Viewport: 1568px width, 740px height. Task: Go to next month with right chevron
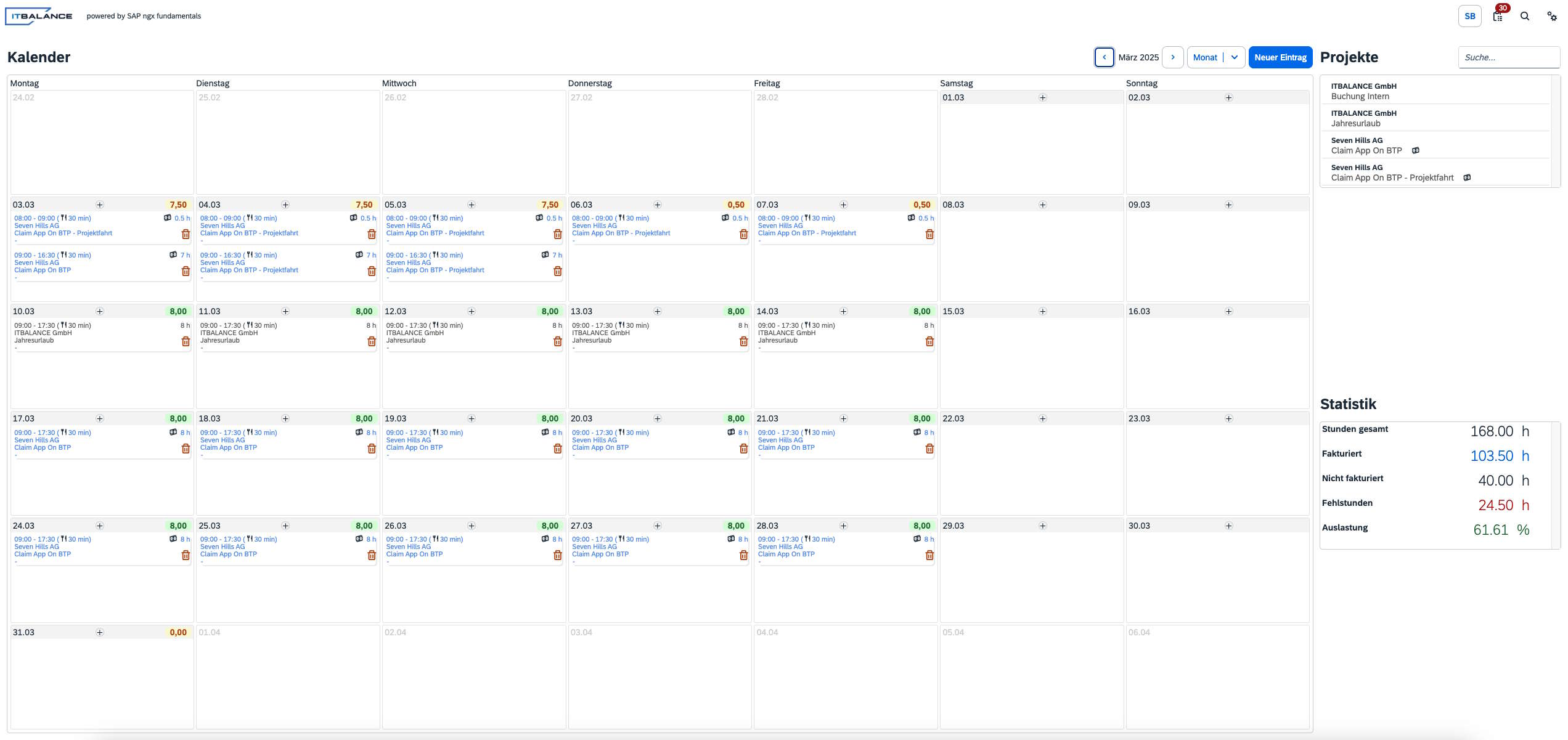click(x=1173, y=57)
